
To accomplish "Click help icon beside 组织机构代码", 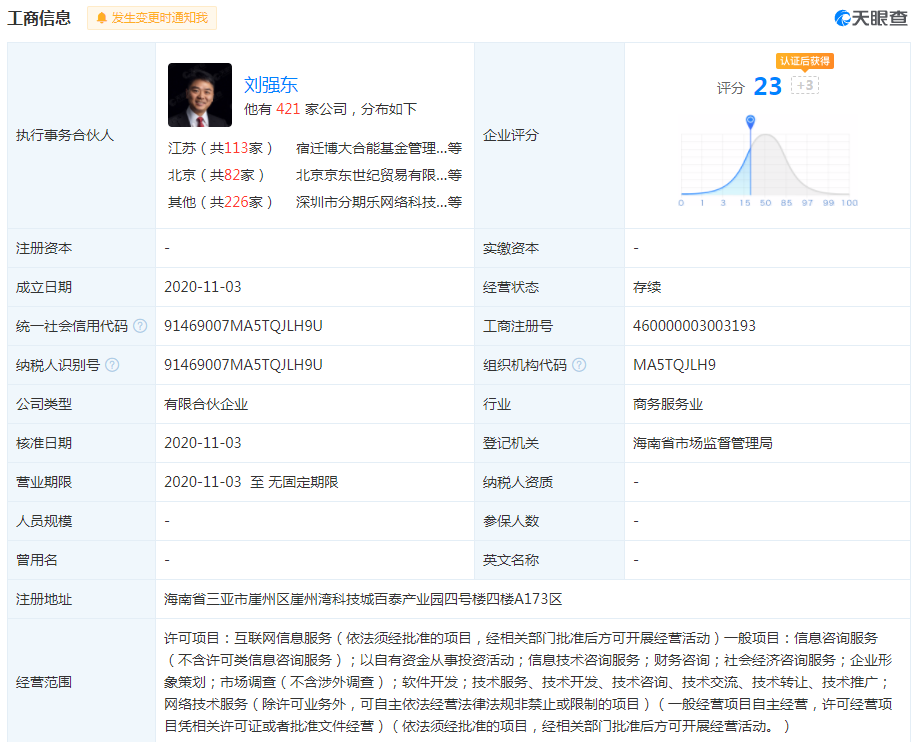I will point(579,365).
